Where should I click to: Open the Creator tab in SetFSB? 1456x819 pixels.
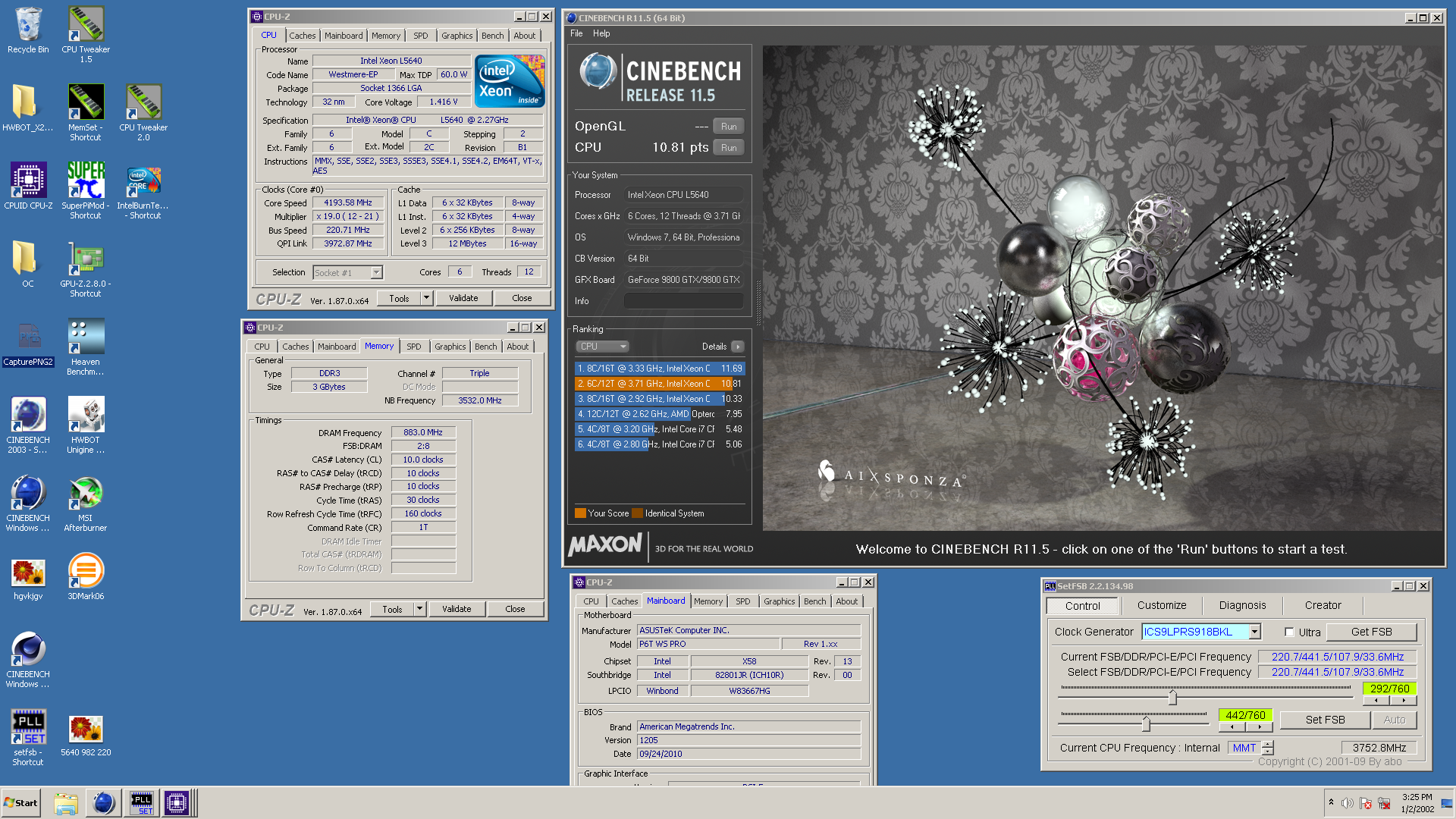(x=1323, y=605)
